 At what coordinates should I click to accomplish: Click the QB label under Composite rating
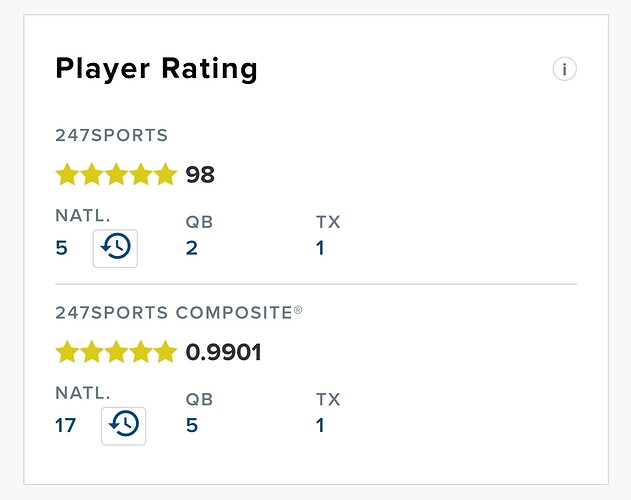pos(200,399)
